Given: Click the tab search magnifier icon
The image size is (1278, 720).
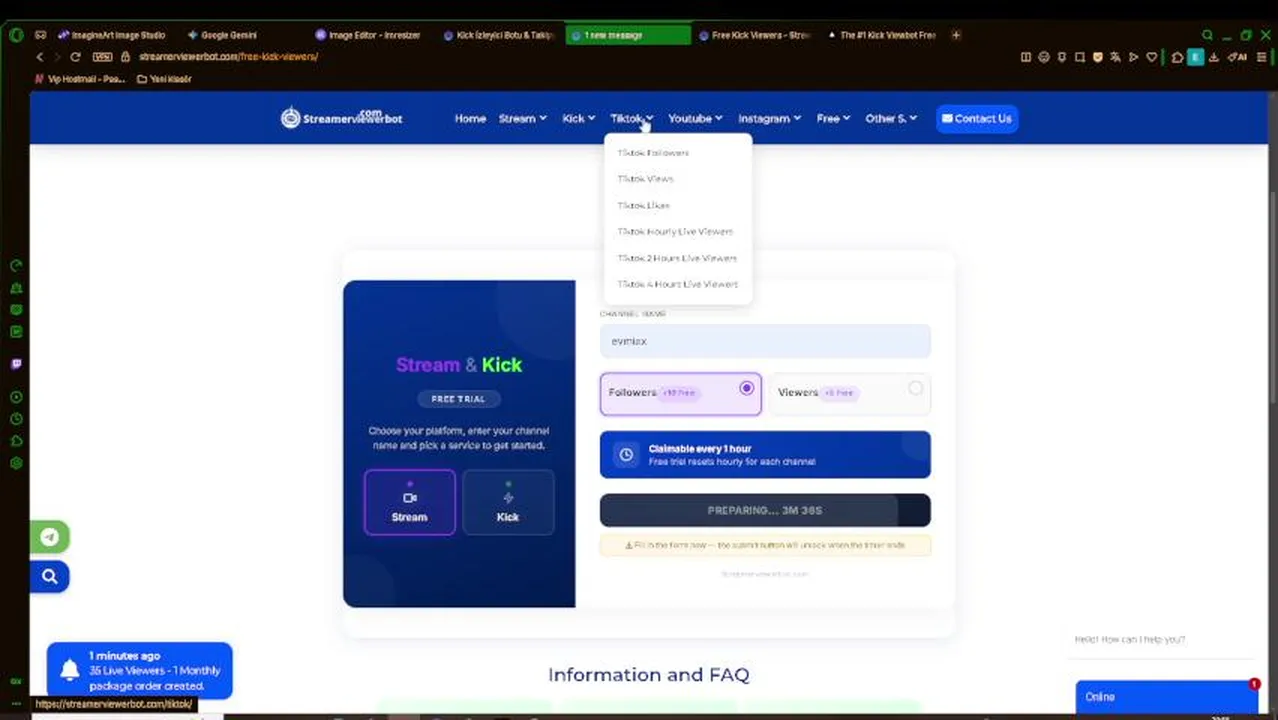Looking at the screenshot, I should 1207,35.
